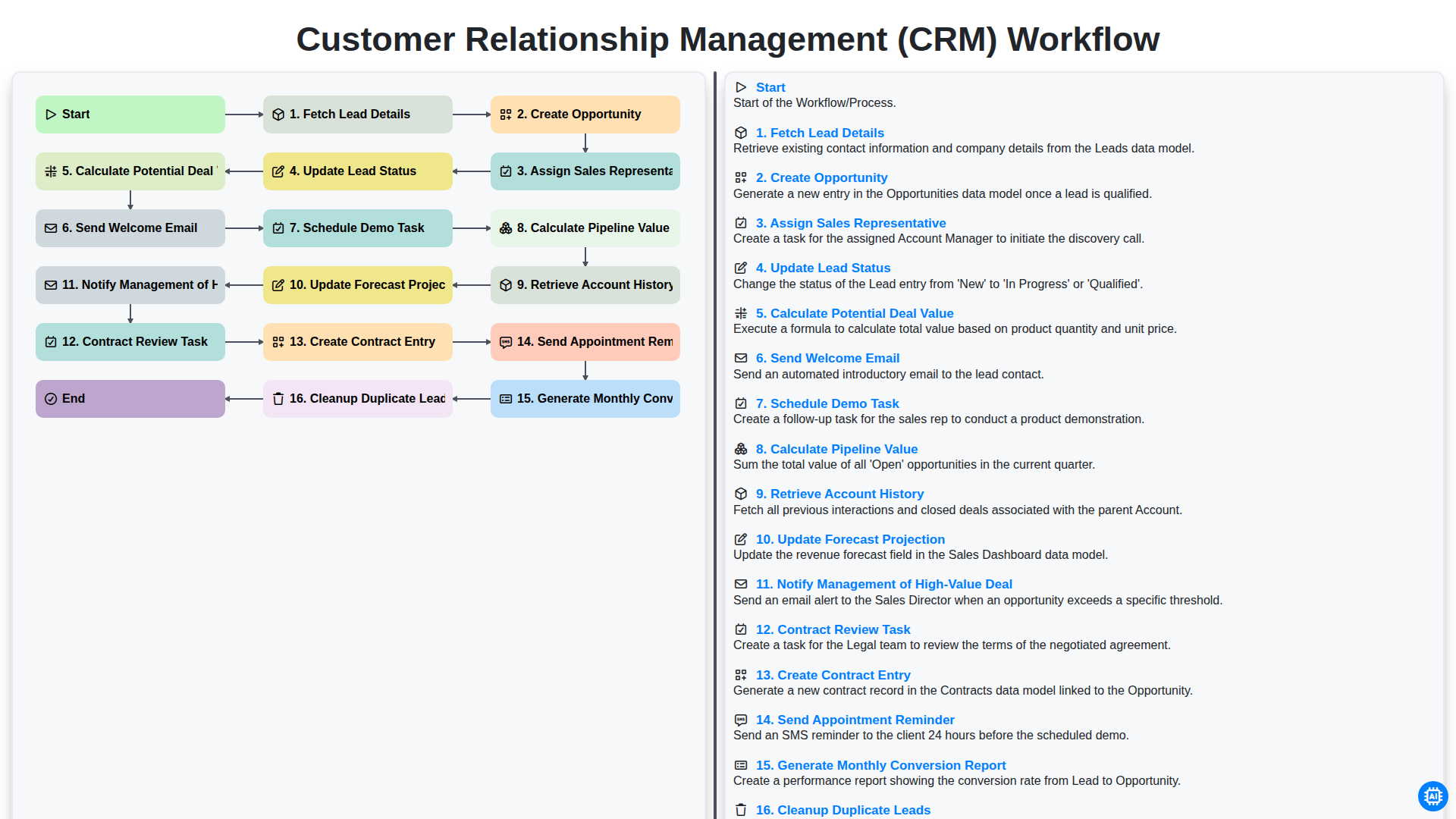The width and height of the screenshot is (1456, 819).
Task: Open the AI assistant chip icon button
Action: [1432, 796]
